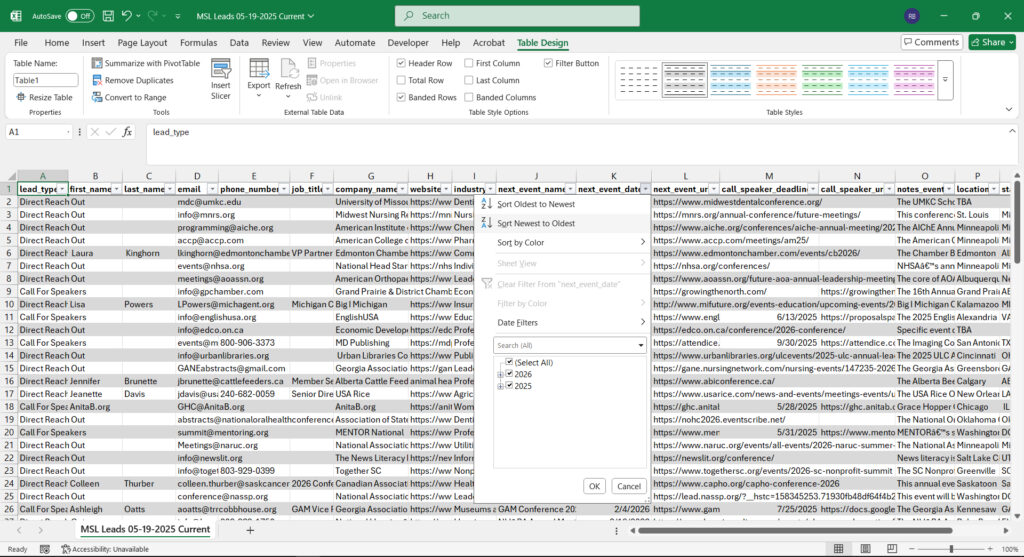Select the orange banded table style
The height and width of the screenshot is (557, 1024).
click(x=776, y=80)
